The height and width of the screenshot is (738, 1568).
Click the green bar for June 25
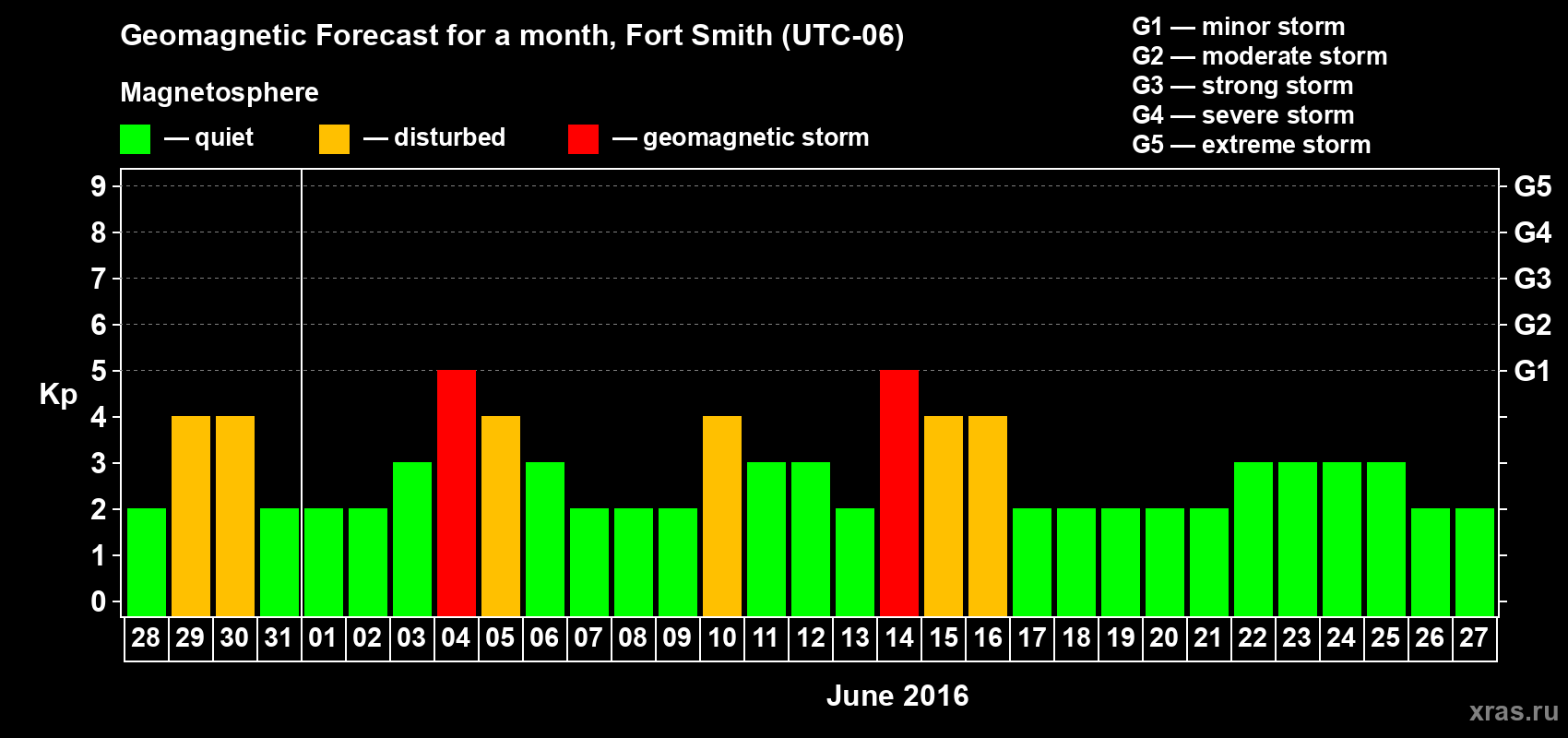point(1386,539)
